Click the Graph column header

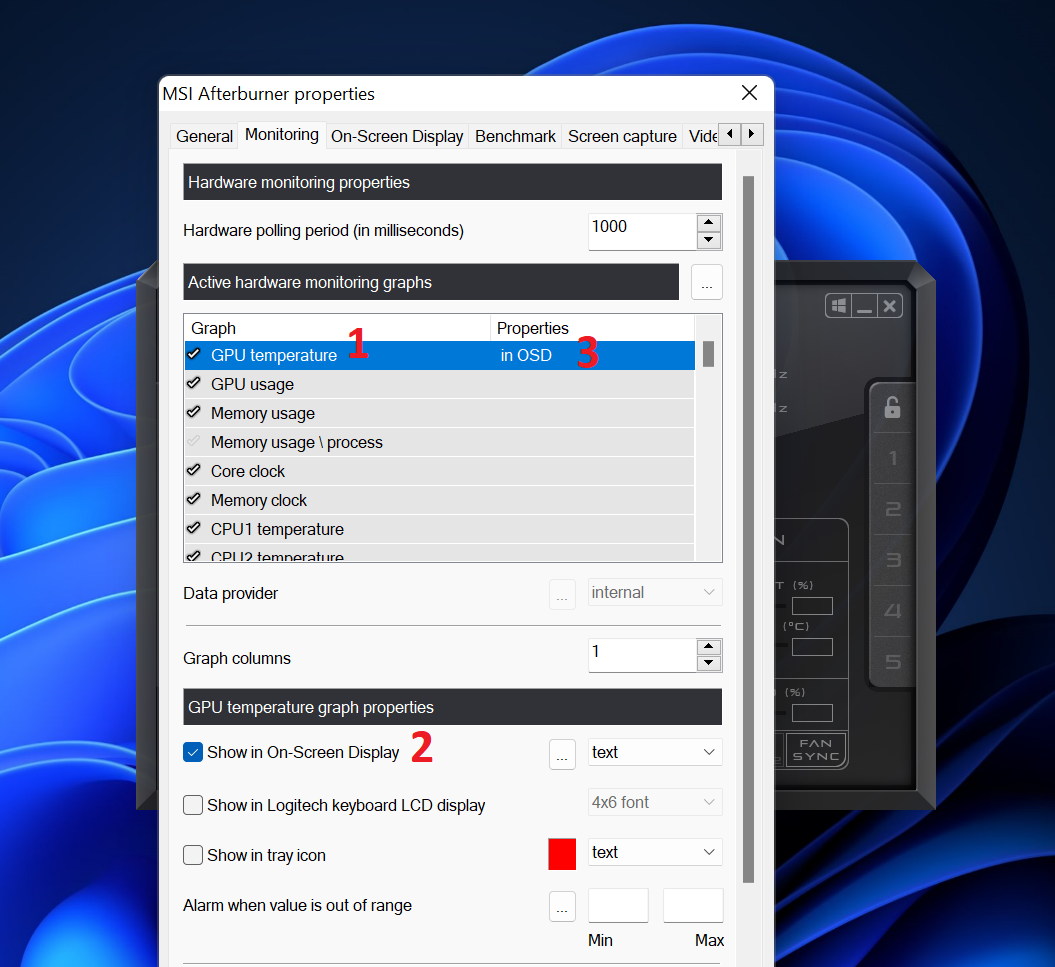(x=337, y=328)
